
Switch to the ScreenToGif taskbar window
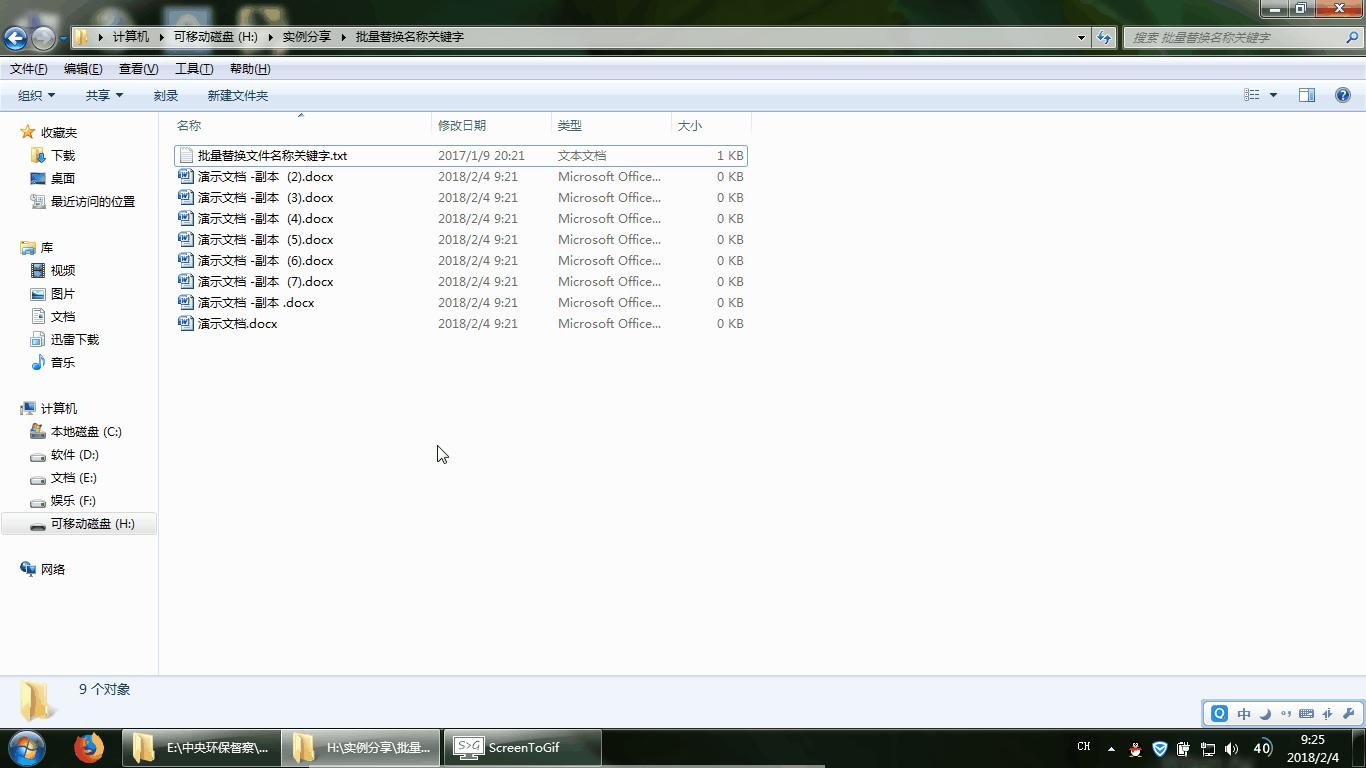click(x=522, y=747)
